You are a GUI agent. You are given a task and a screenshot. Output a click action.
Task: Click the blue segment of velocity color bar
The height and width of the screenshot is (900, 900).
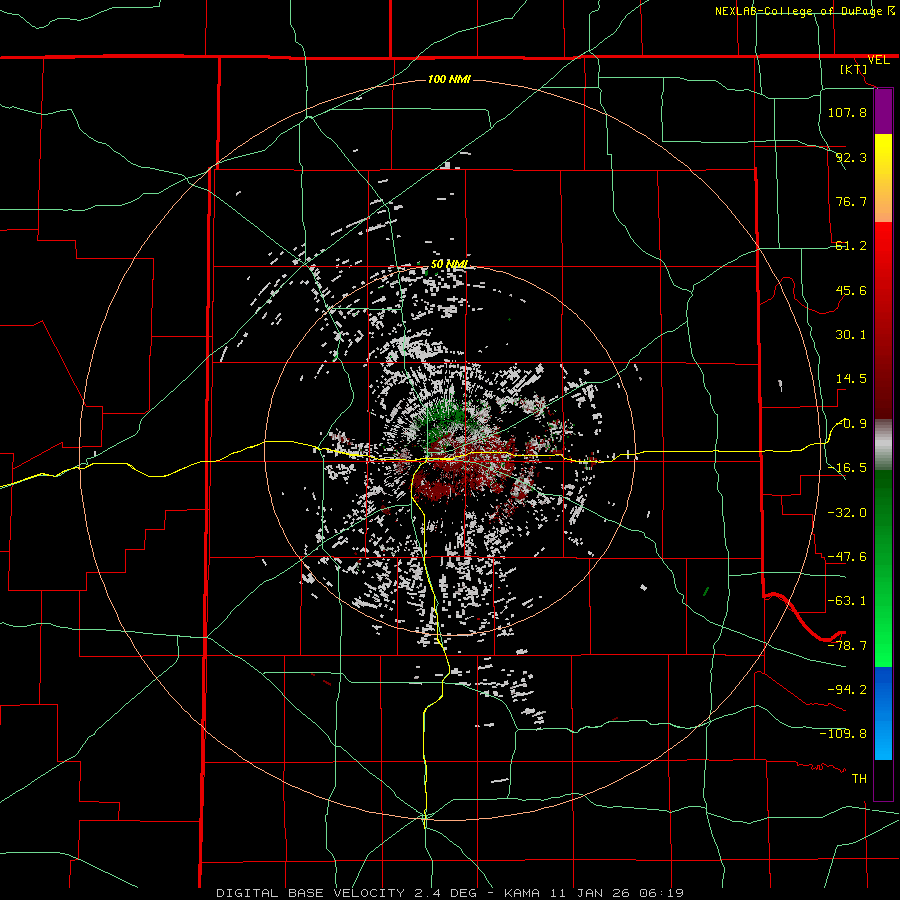tap(883, 713)
